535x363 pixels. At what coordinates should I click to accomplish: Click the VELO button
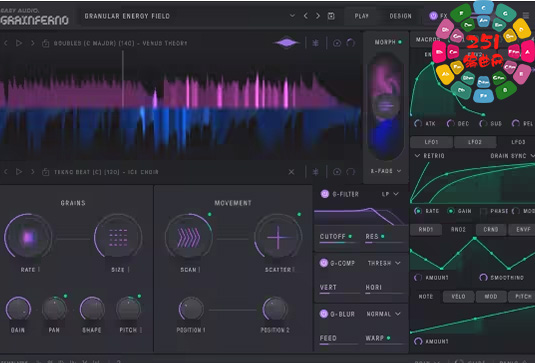458,296
